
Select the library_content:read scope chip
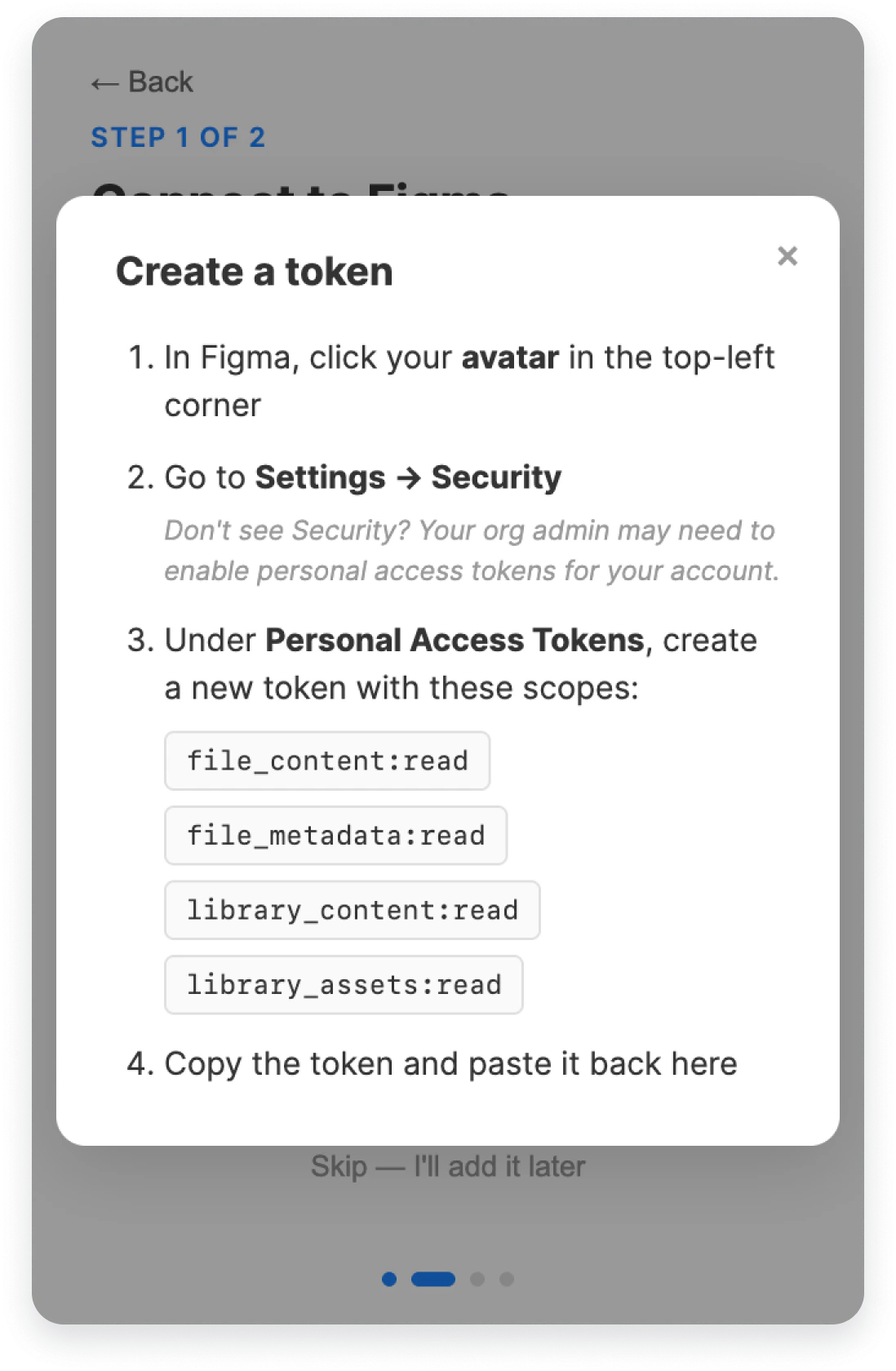point(352,910)
